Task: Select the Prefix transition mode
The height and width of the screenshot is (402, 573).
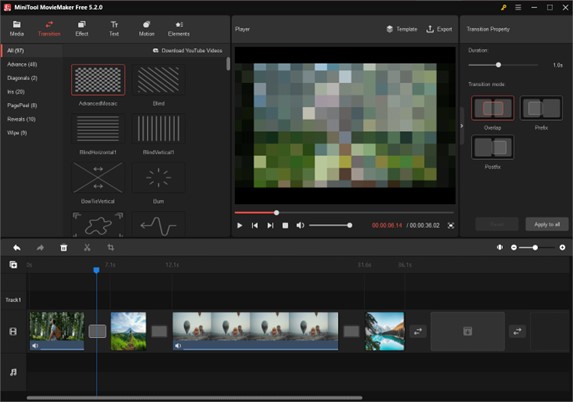Action: pos(541,108)
